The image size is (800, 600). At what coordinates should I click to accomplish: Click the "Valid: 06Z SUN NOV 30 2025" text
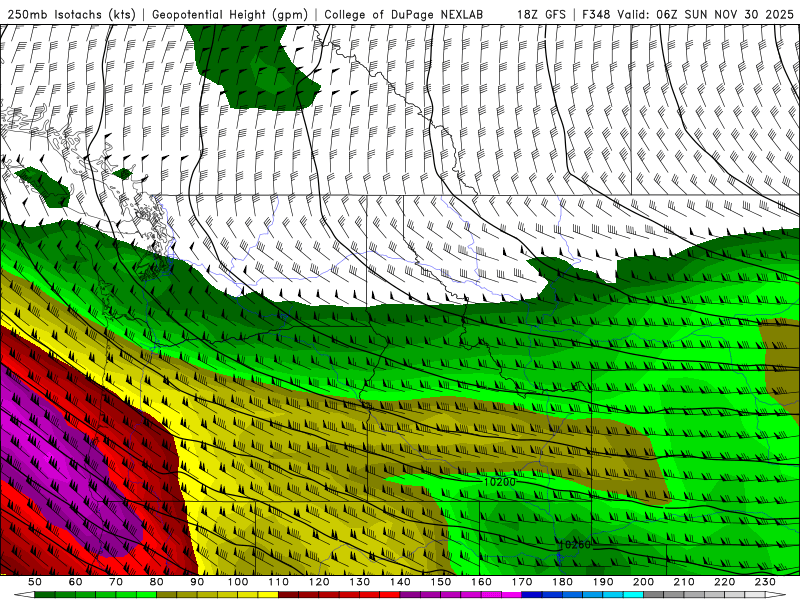click(x=706, y=14)
